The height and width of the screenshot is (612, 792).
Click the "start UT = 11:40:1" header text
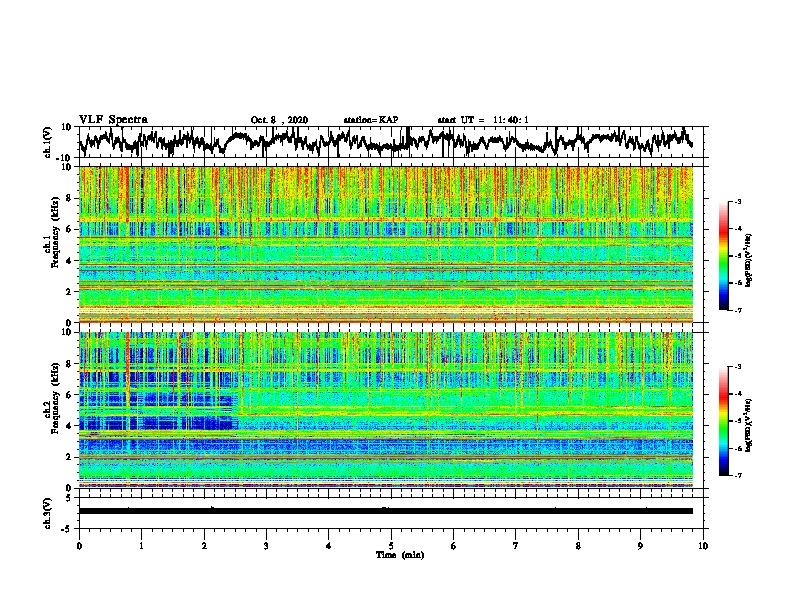pyautogui.click(x=483, y=120)
